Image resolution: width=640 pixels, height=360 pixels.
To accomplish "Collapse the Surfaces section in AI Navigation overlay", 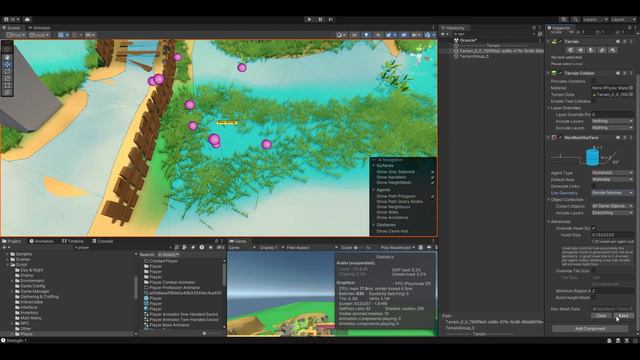I will pos(373,166).
